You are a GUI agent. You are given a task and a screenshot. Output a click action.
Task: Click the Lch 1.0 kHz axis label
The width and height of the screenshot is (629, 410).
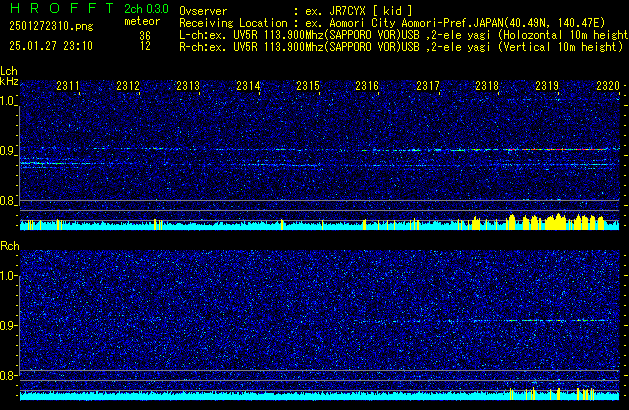point(8,101)
